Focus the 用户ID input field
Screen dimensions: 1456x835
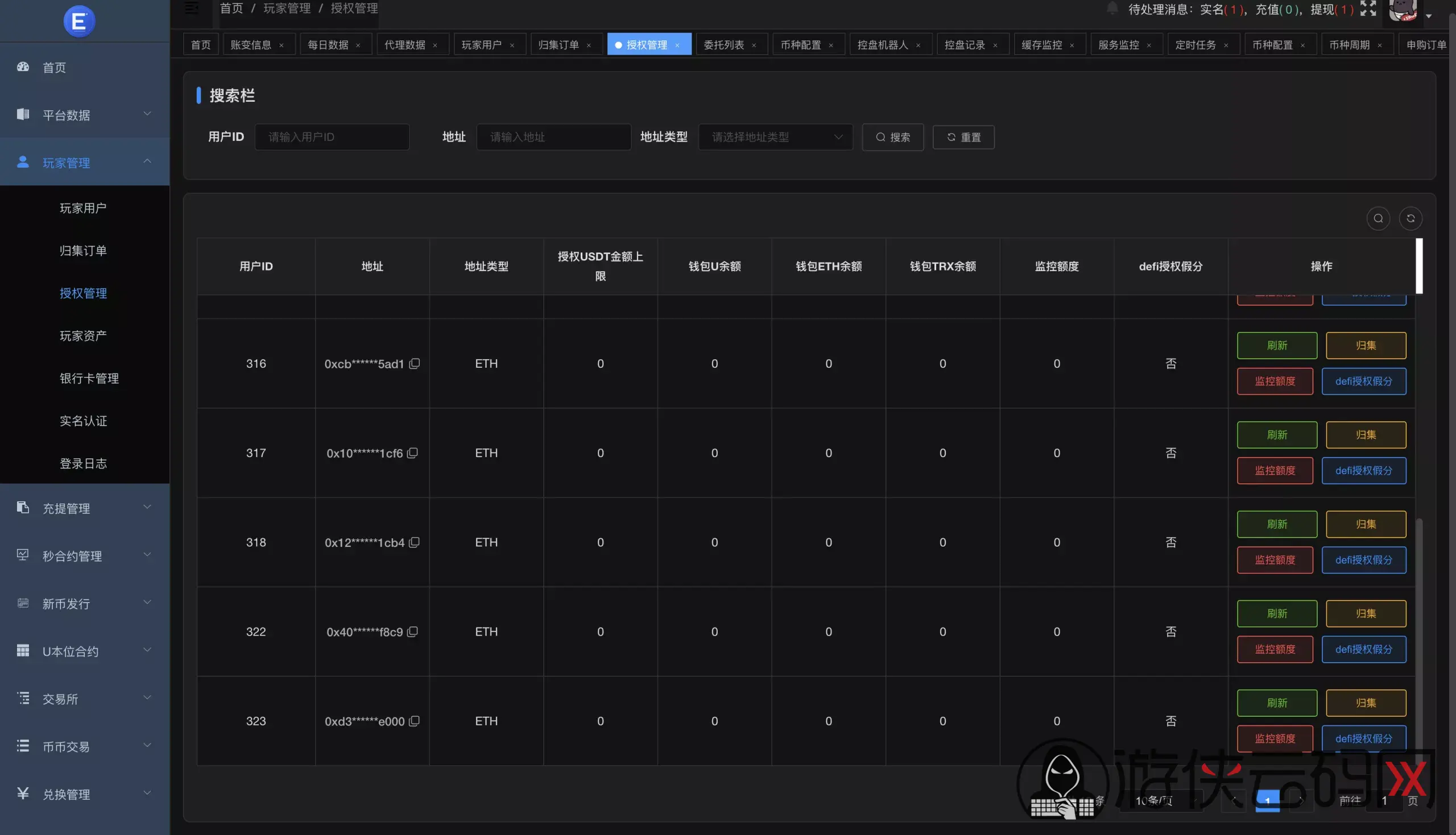click(x=332, y=137)
